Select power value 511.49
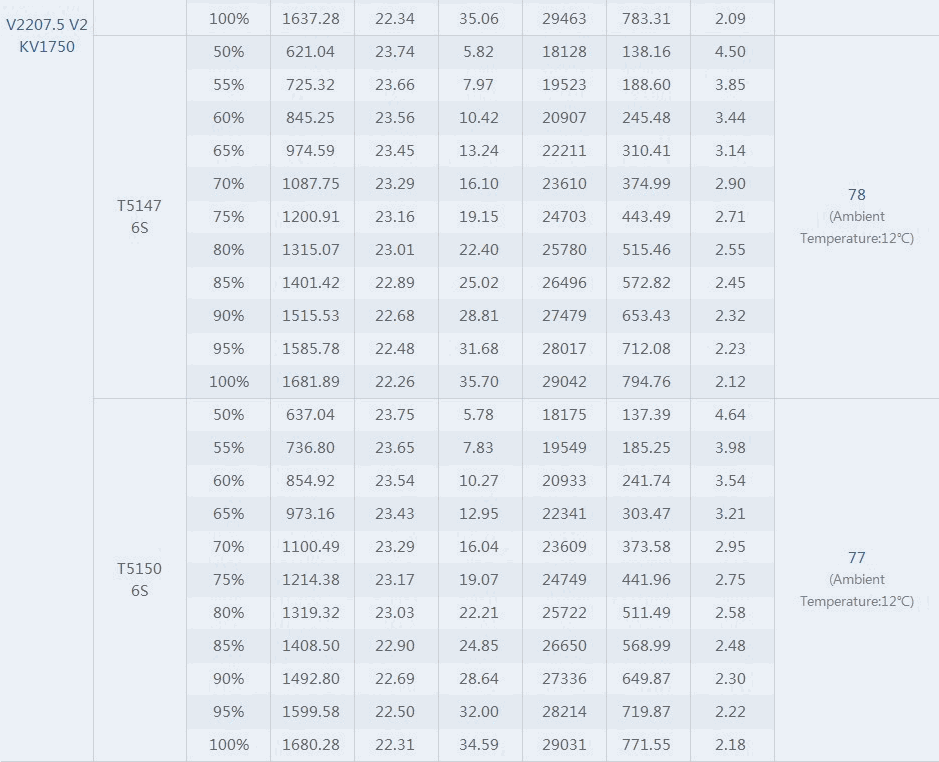The height and width of the screenshot is (762, 939). 646,613
